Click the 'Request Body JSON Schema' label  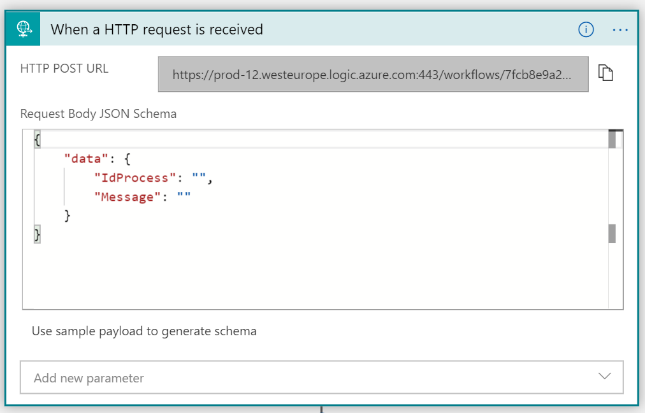coord(98,113)
